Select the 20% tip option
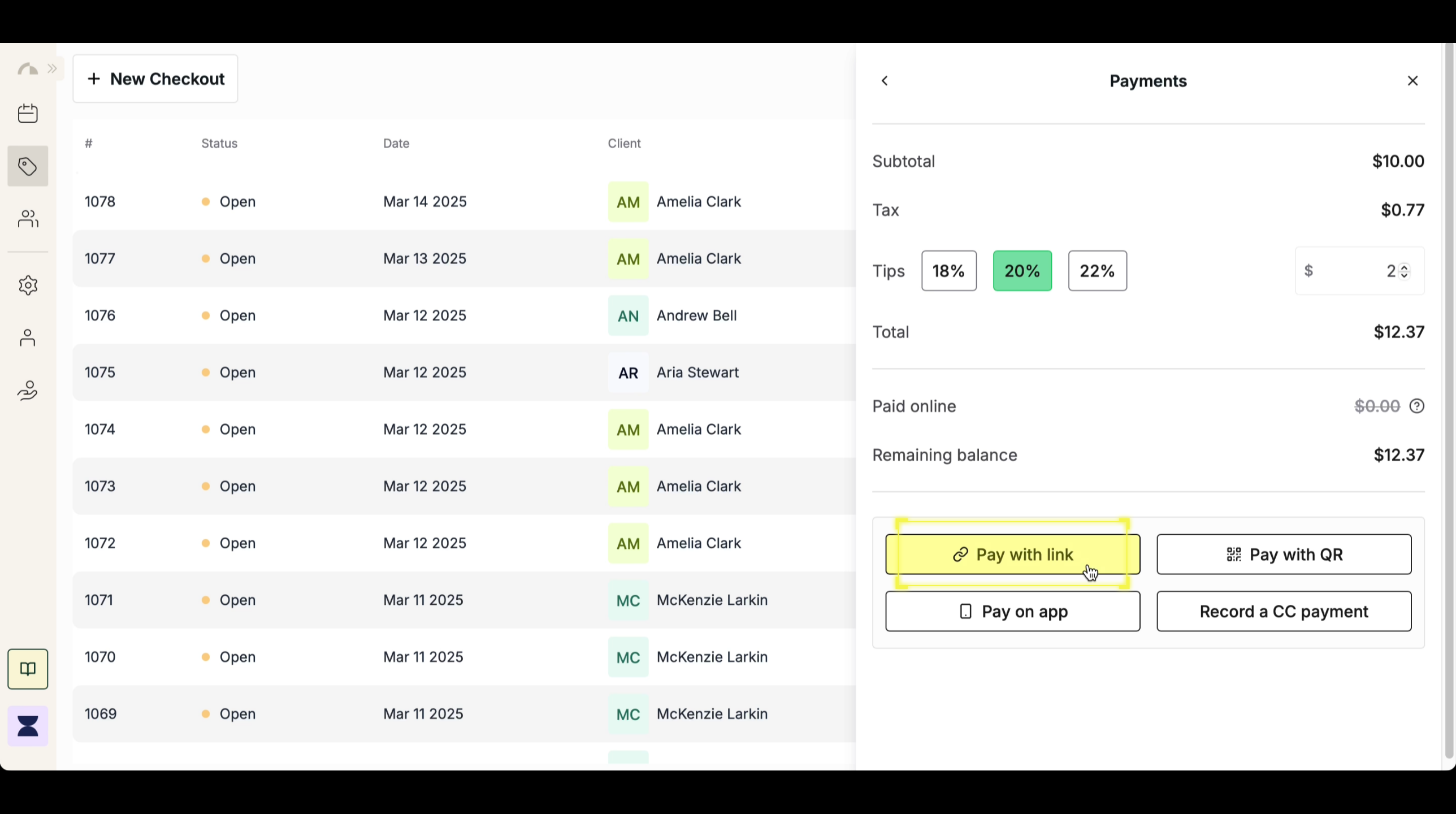The image size is (1456, 814). coord(1022,271)
